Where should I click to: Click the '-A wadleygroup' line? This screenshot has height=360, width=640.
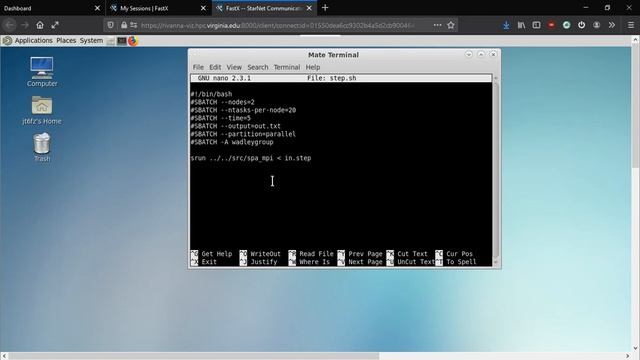pyautogui.click(x=232, y=142)
